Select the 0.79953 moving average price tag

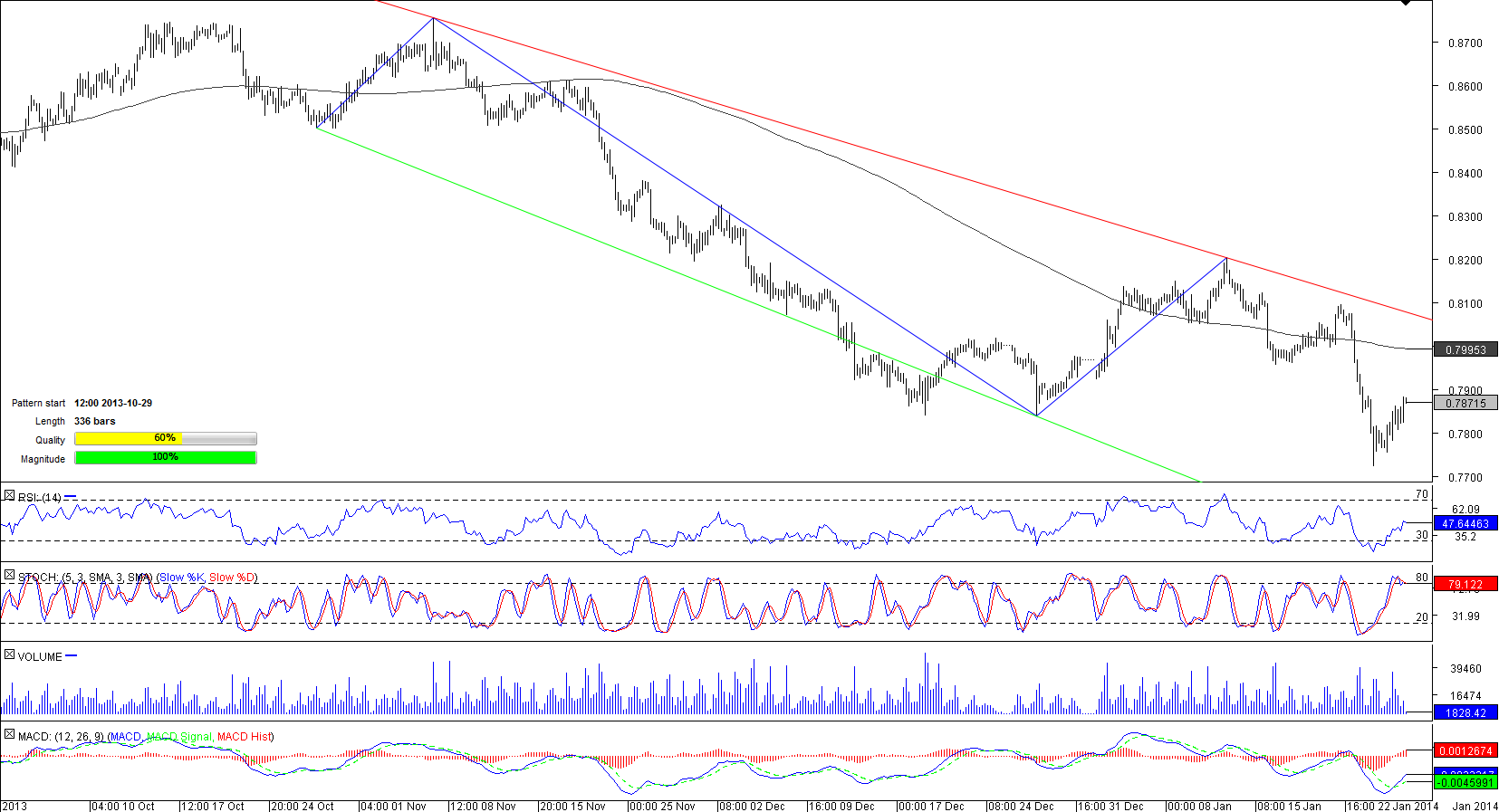[1465, 349]
